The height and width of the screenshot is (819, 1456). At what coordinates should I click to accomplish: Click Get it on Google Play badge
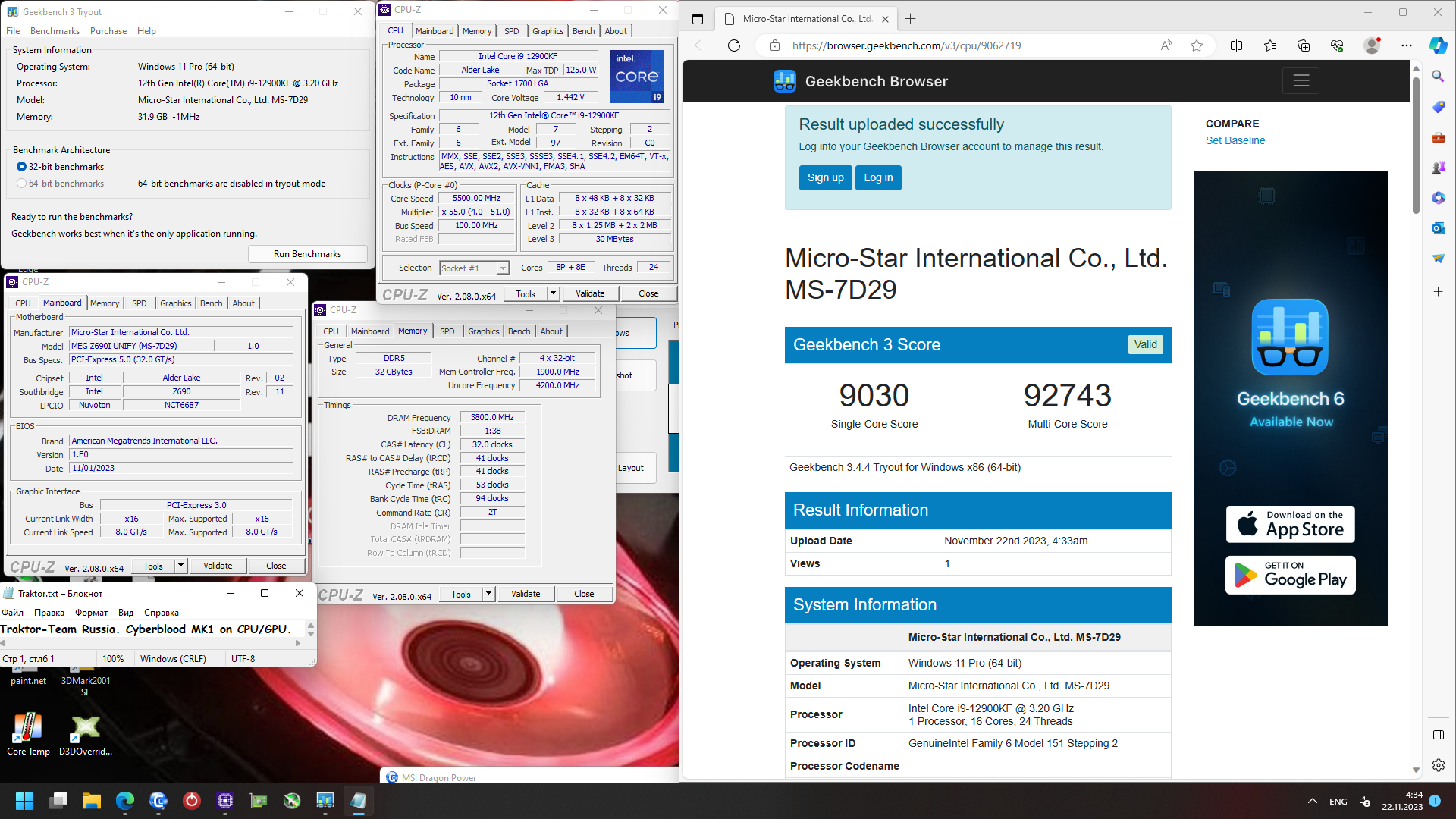point(1290,575)
